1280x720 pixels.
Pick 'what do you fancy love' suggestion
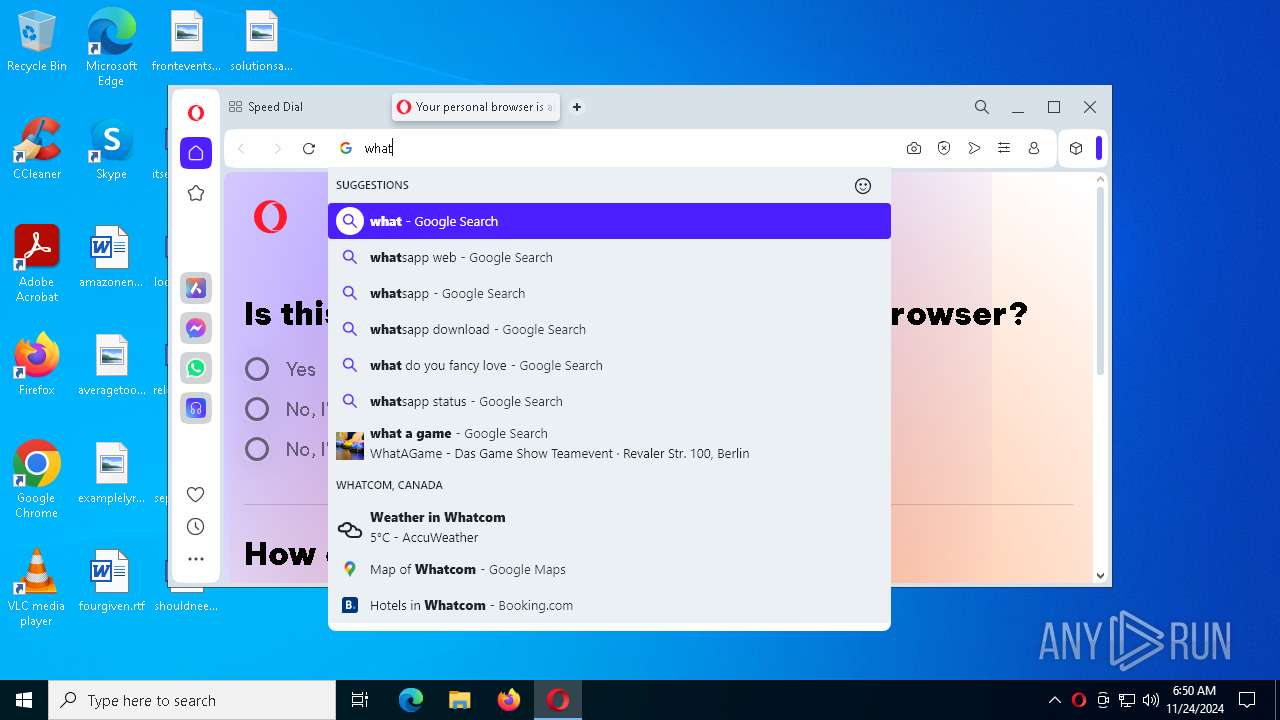point(609,365)
